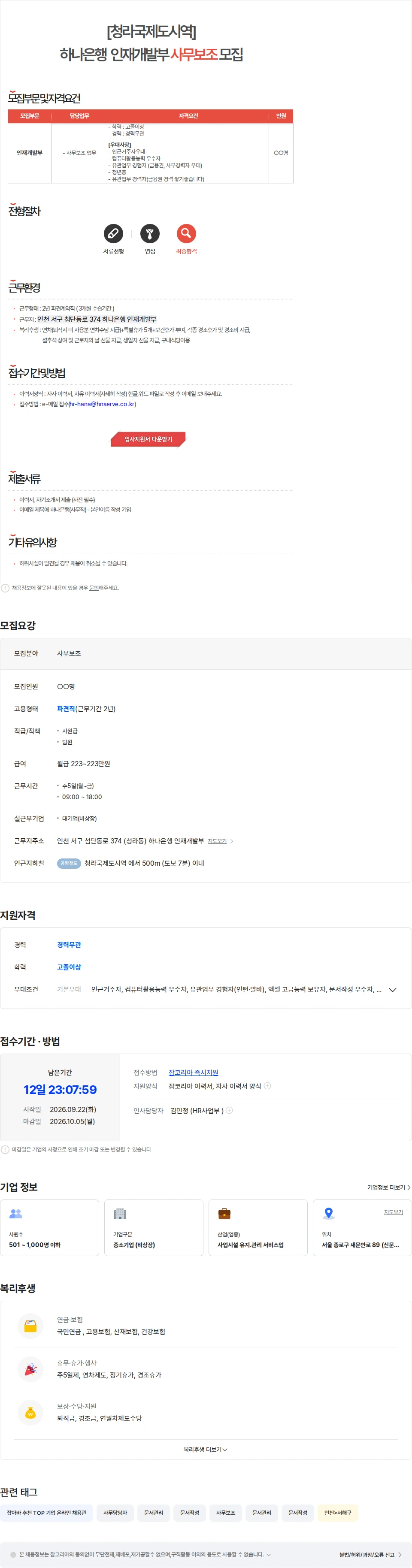Expand the 본 채용정보는 잡코리아의 copyright notice chevron
The height and width of the screenshot is (1568, 412).
point(269,1554)
